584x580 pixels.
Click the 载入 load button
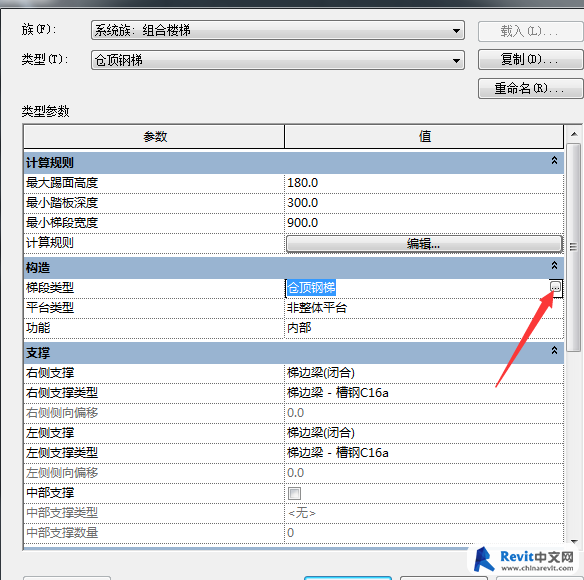tap(530, 31)
